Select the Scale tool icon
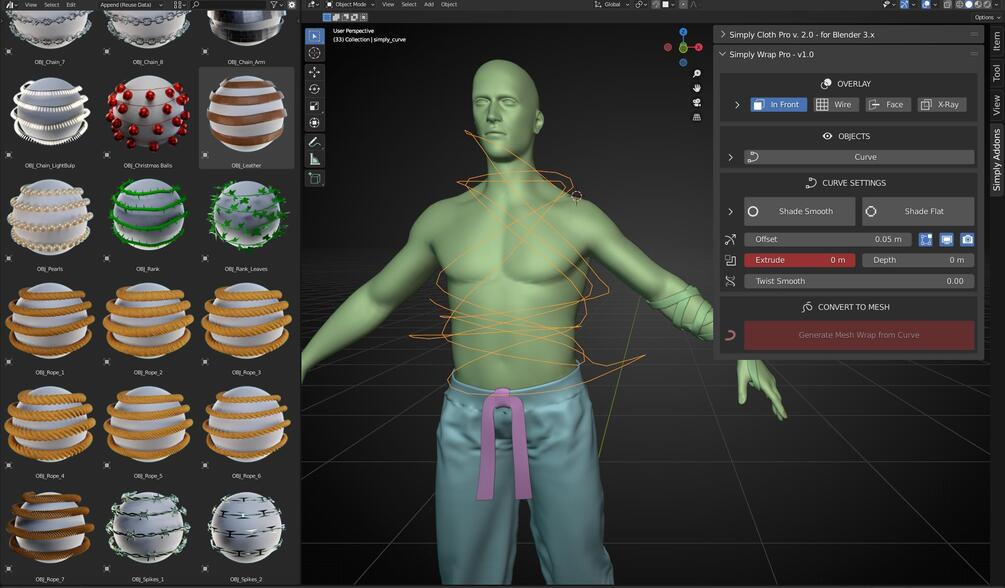Viewport: 1005px width, 588px height. [x=314, y=106]
